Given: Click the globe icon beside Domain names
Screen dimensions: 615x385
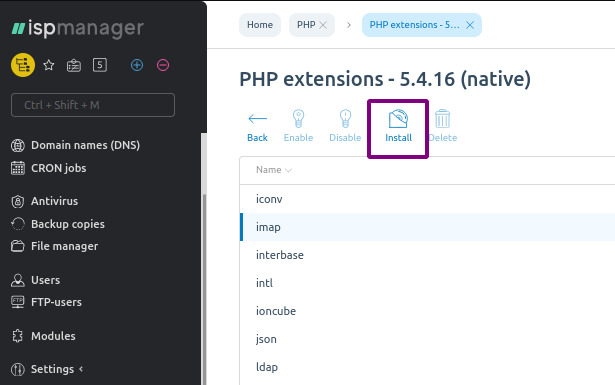Looking at the screenshot, I should [x=18, y=145].
